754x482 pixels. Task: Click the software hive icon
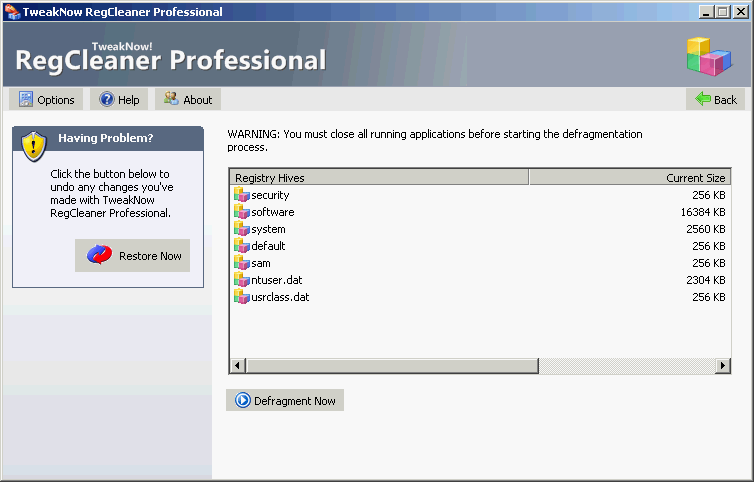click(241, 212)
